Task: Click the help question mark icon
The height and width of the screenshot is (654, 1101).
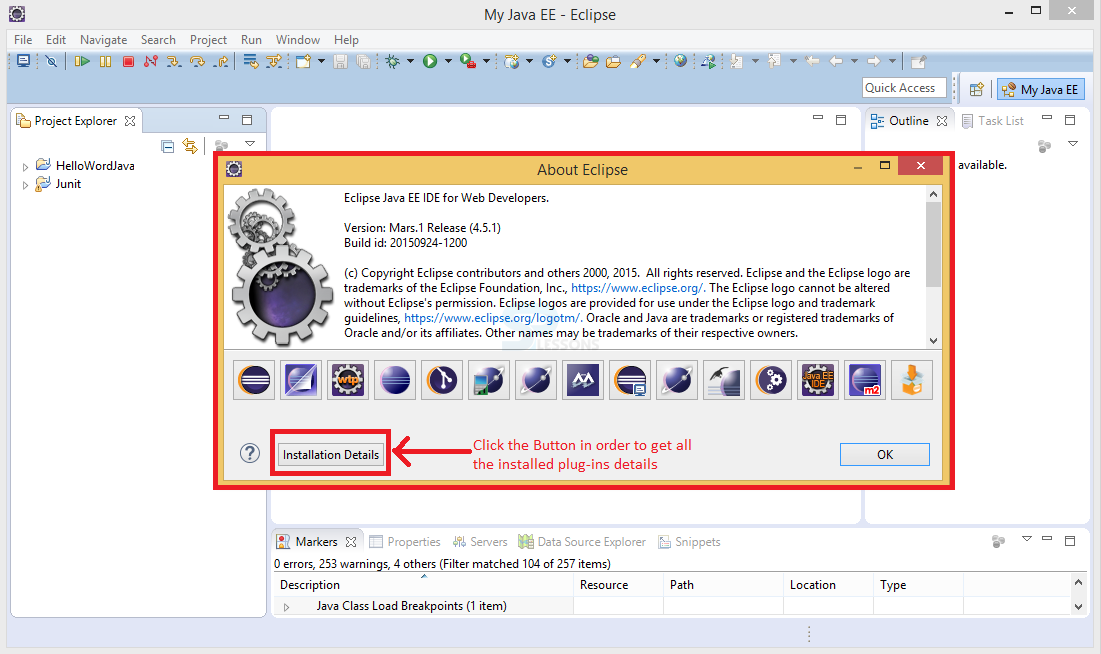Action: 249,453
